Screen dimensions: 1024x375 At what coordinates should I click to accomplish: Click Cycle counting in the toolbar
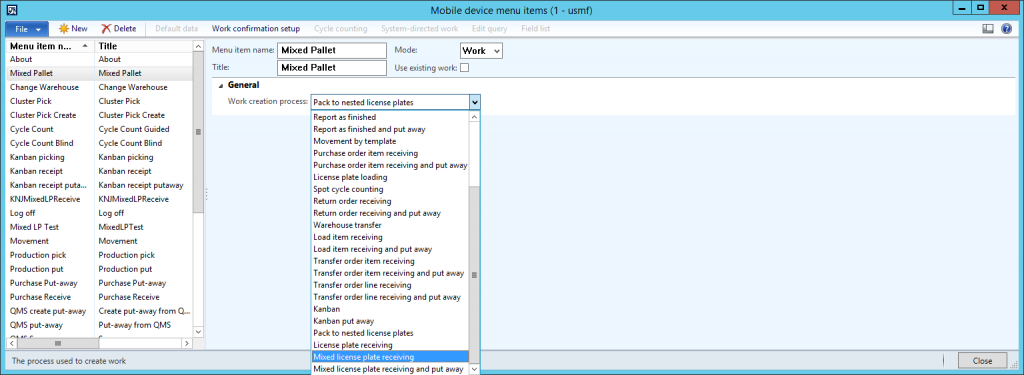[340, 29]
